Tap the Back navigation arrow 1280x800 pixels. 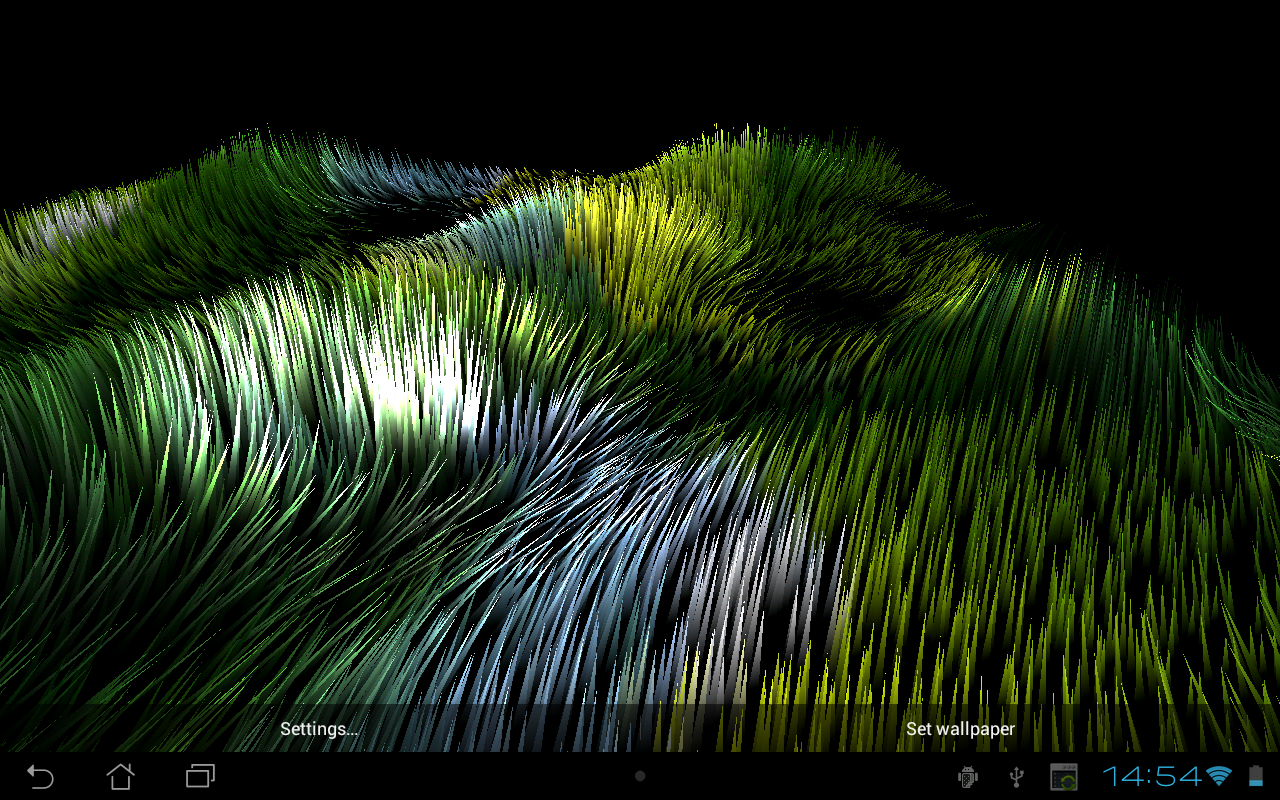(40, 776)
